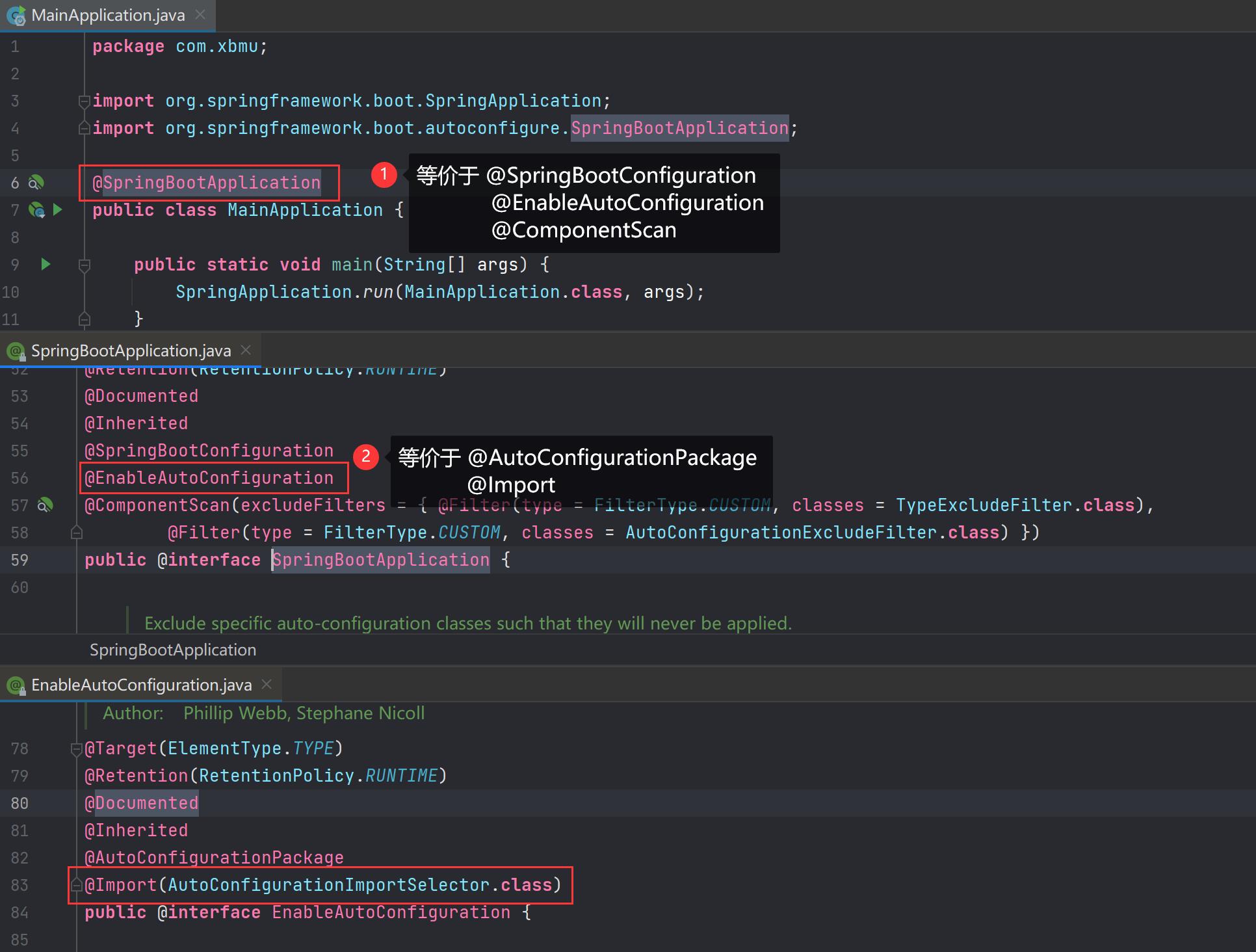
Task: Click the 'Exclude specific auto-configuration classes' doc comment
Action: tap(468, 623)
